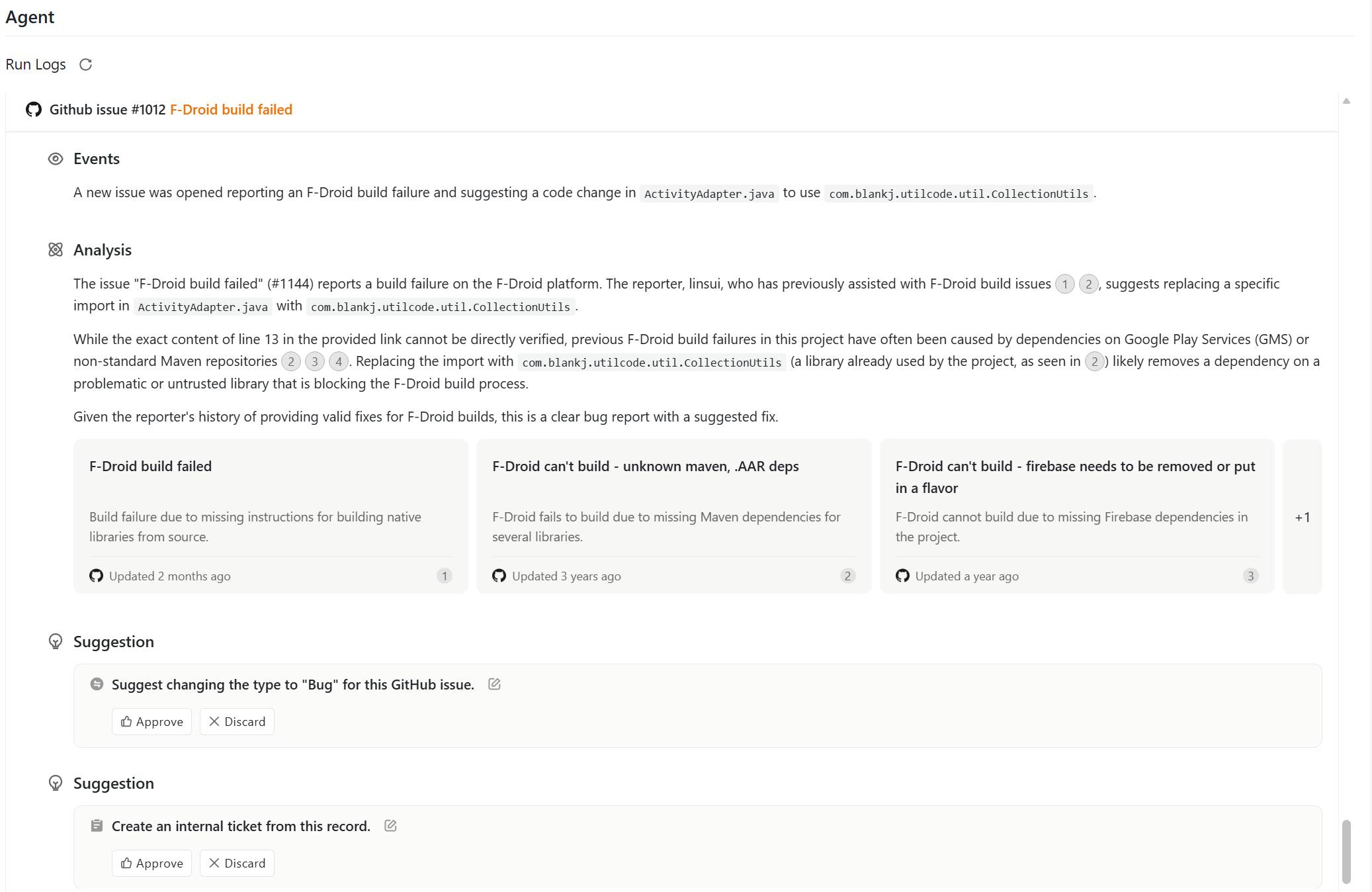Discard the internal ticket suggestion
1372x892 pixels.
tap(237, 864)
